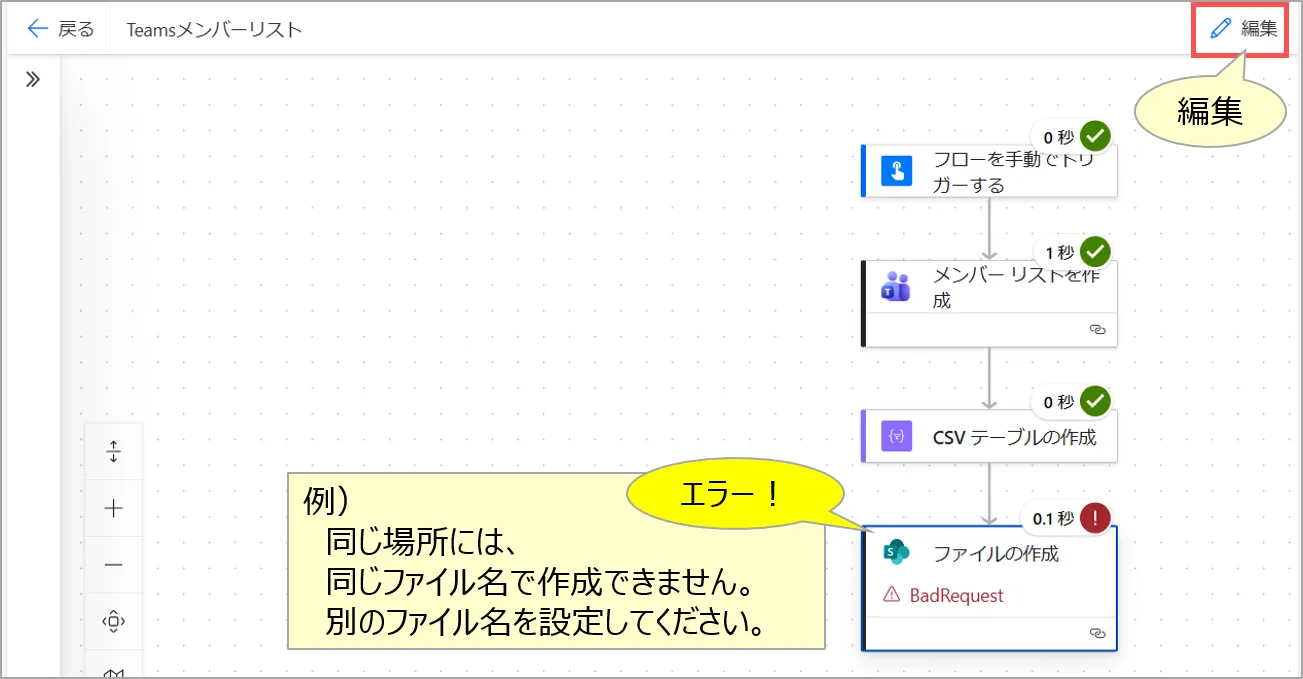Click the BadRequest error message
This screenshot has height=679, width=1303.
(955, 595)
